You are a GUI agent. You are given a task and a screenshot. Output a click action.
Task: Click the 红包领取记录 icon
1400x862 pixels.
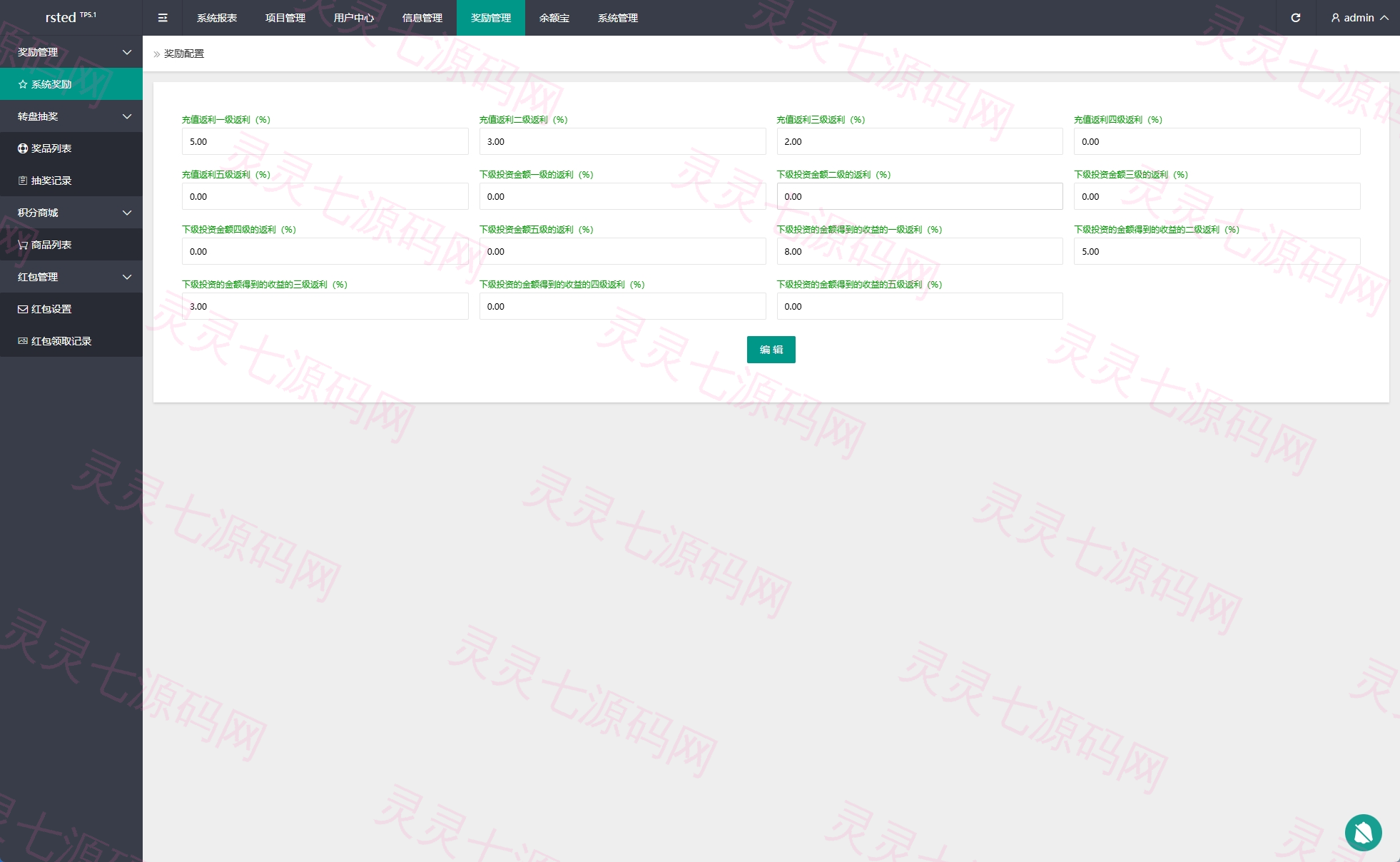pyautogui.click(x=23, y=341)
